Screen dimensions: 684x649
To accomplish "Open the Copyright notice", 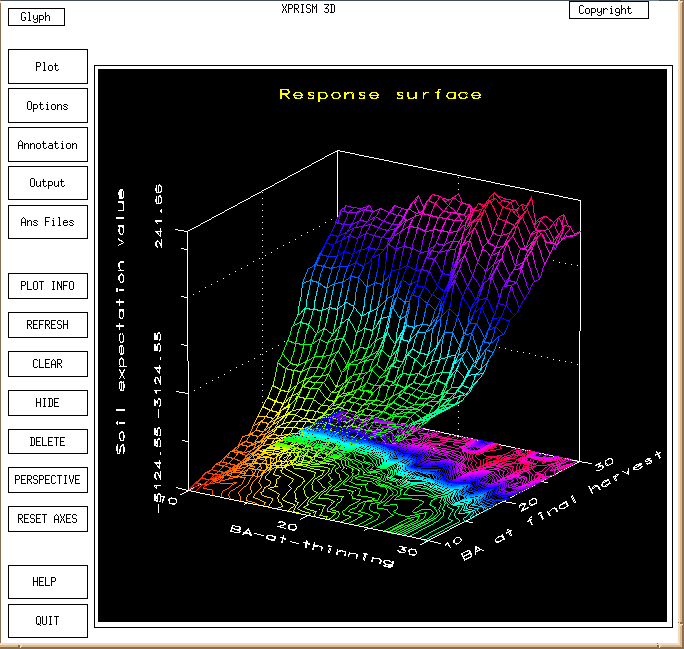I will (608, 10).
